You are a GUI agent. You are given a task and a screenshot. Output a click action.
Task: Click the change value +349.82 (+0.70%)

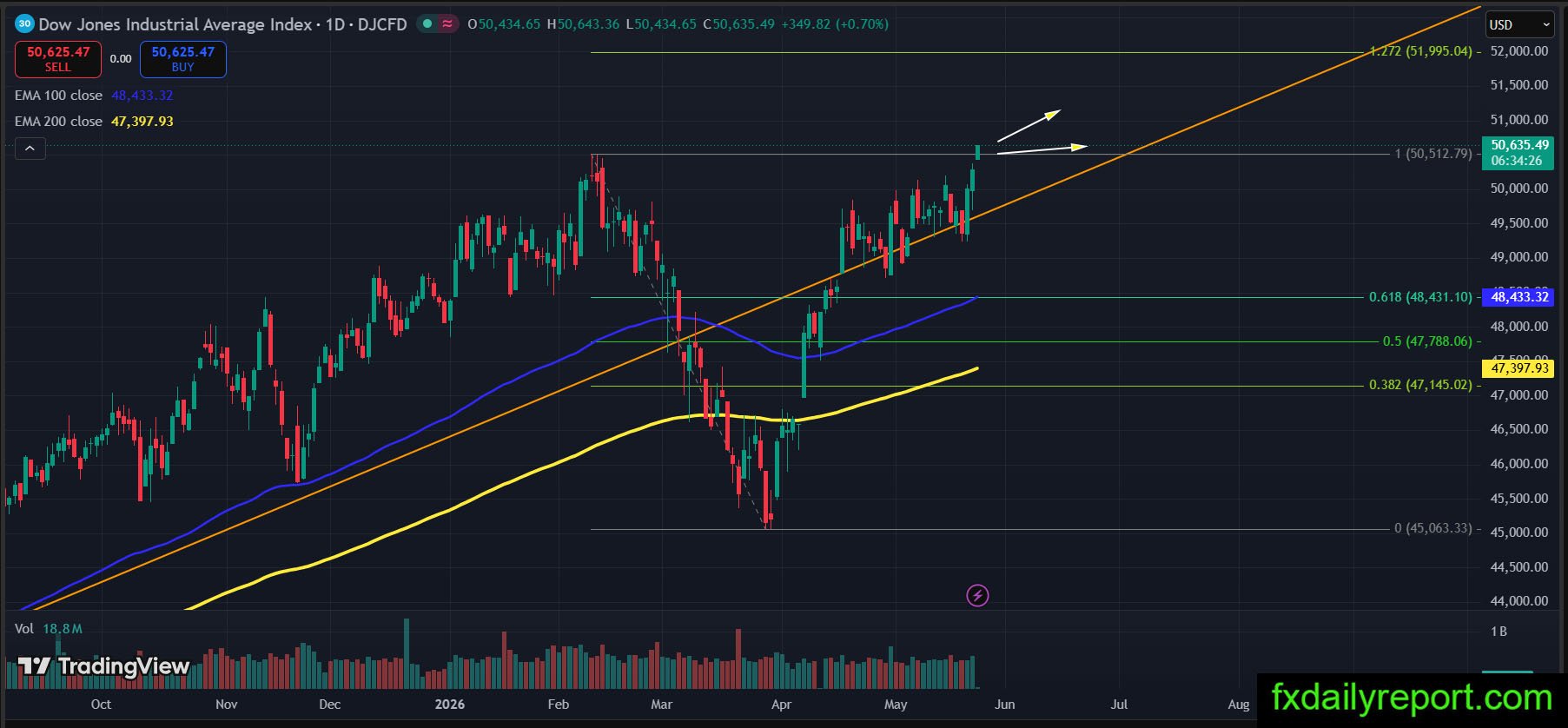(835, 24)
